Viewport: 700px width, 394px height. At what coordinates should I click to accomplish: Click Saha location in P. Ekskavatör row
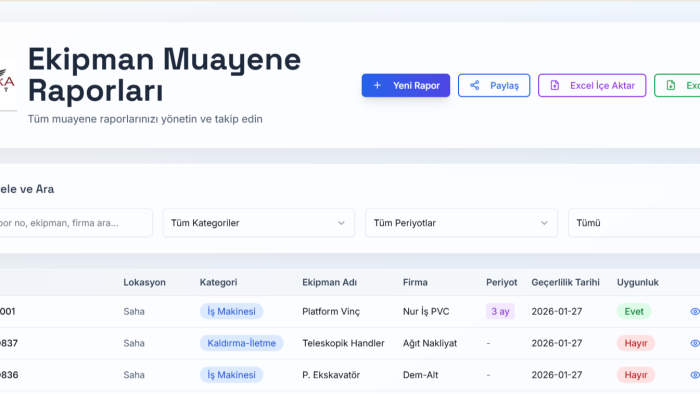(x=134, y=375)
